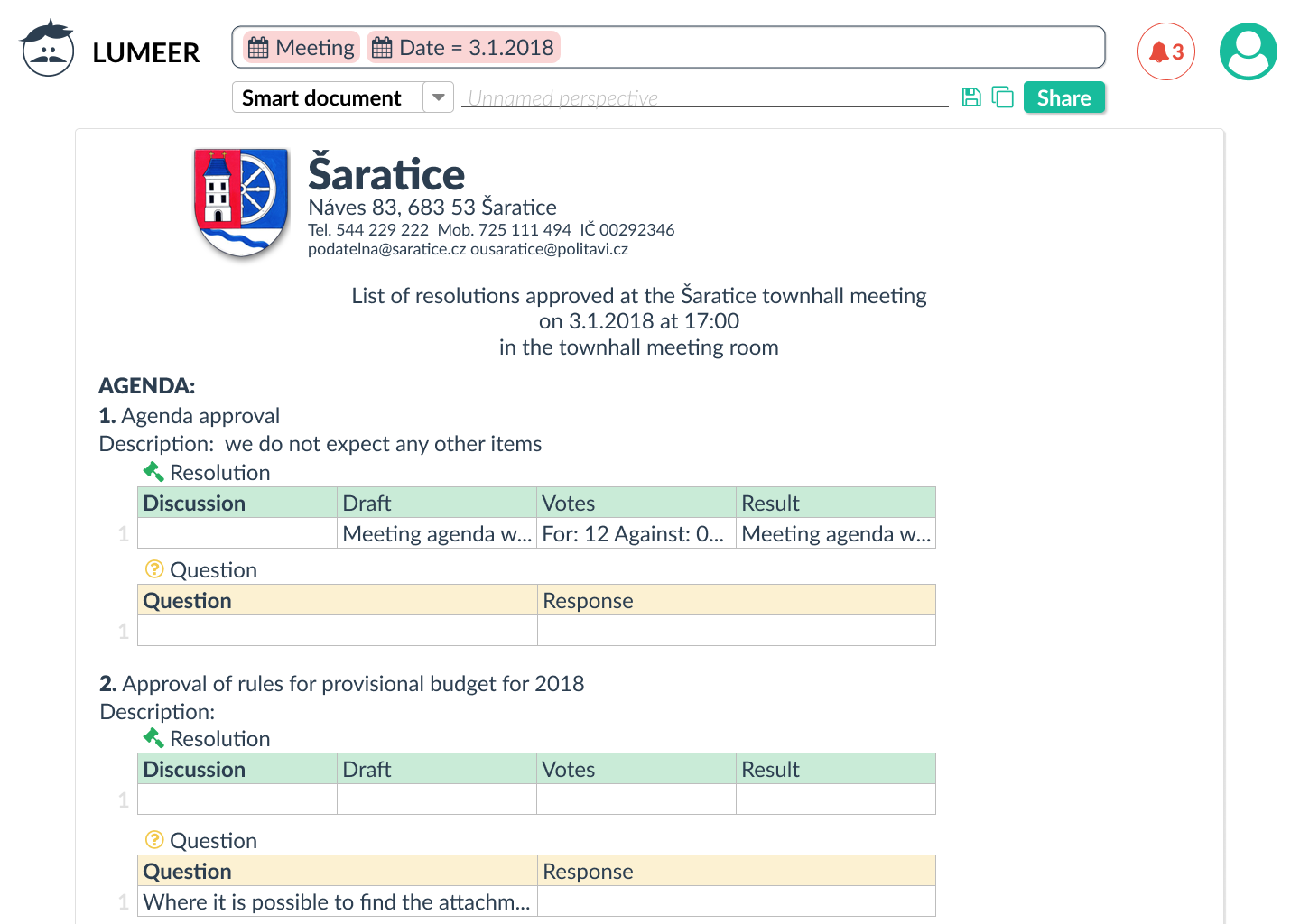Click the empty Draft cell in item 2 Resolution
This screenshot has height=924, width=1300.
pos(437,799)
